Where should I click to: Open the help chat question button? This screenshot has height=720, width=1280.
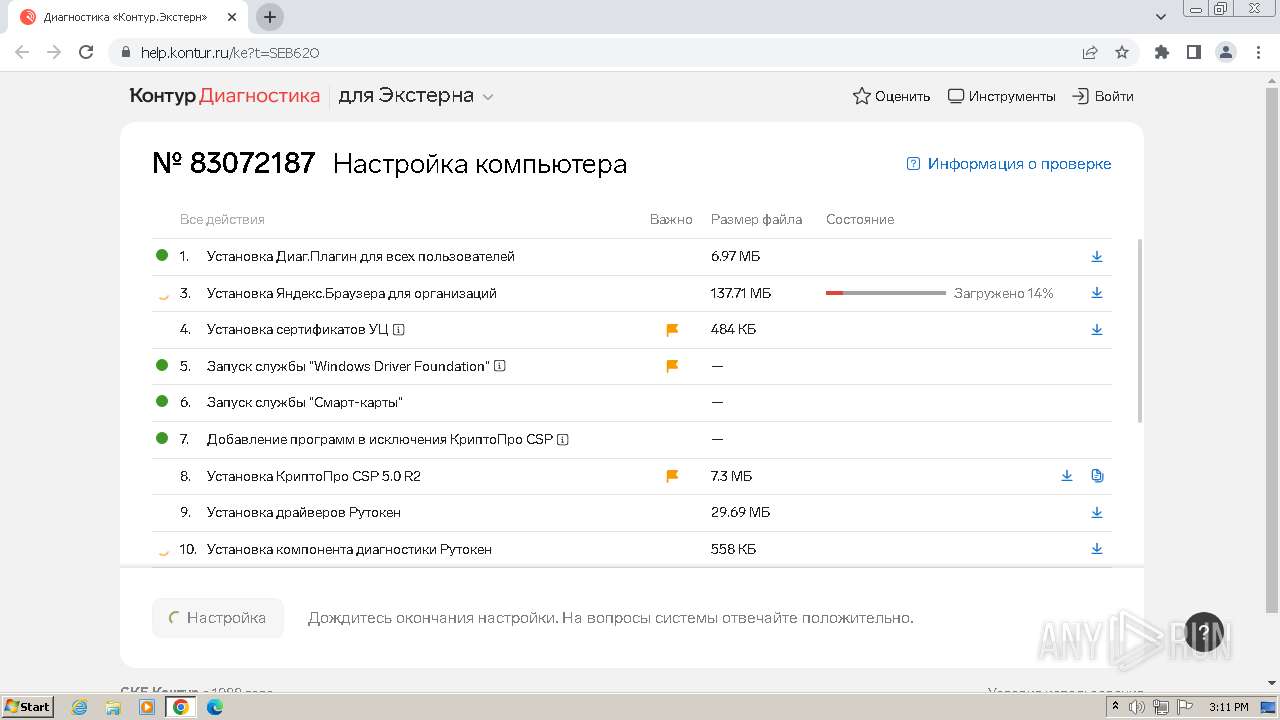pyautogui.click(x=1204, y=632)
